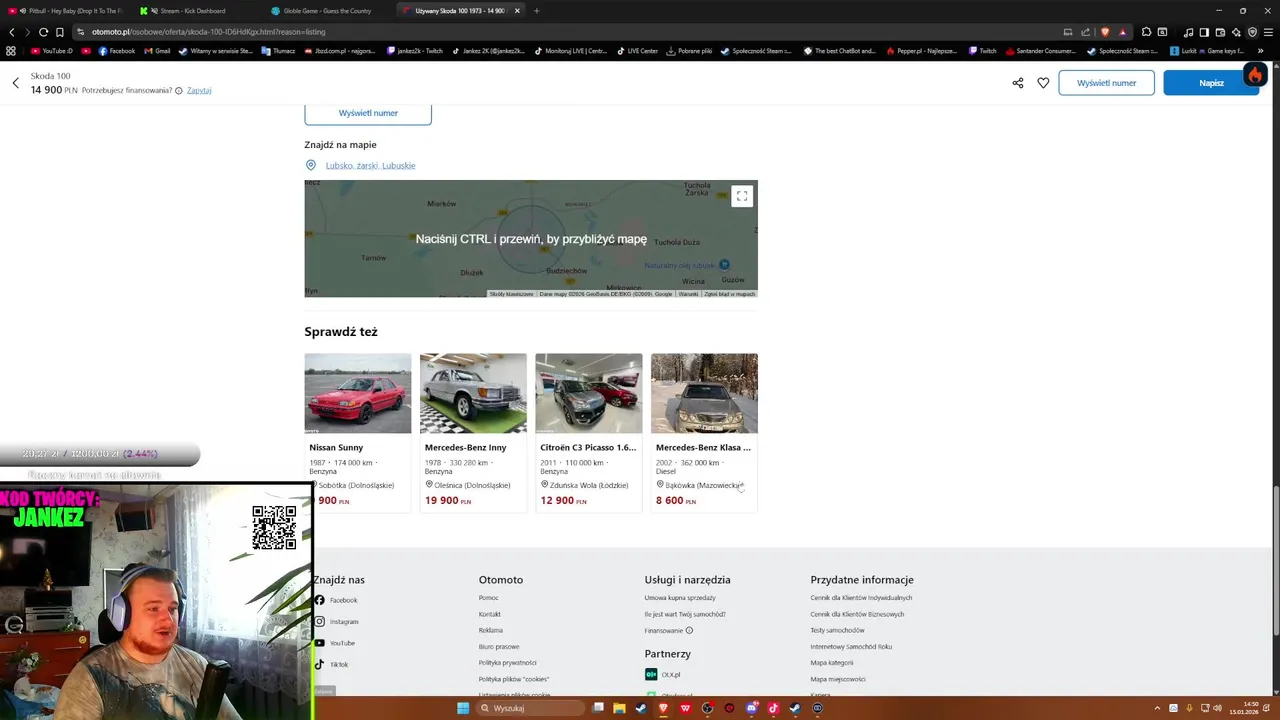Open the Mercedes-Benz Klasa listing thumbnail
The height and width of the screenshot is (720, 1280).
pos(704,393)
